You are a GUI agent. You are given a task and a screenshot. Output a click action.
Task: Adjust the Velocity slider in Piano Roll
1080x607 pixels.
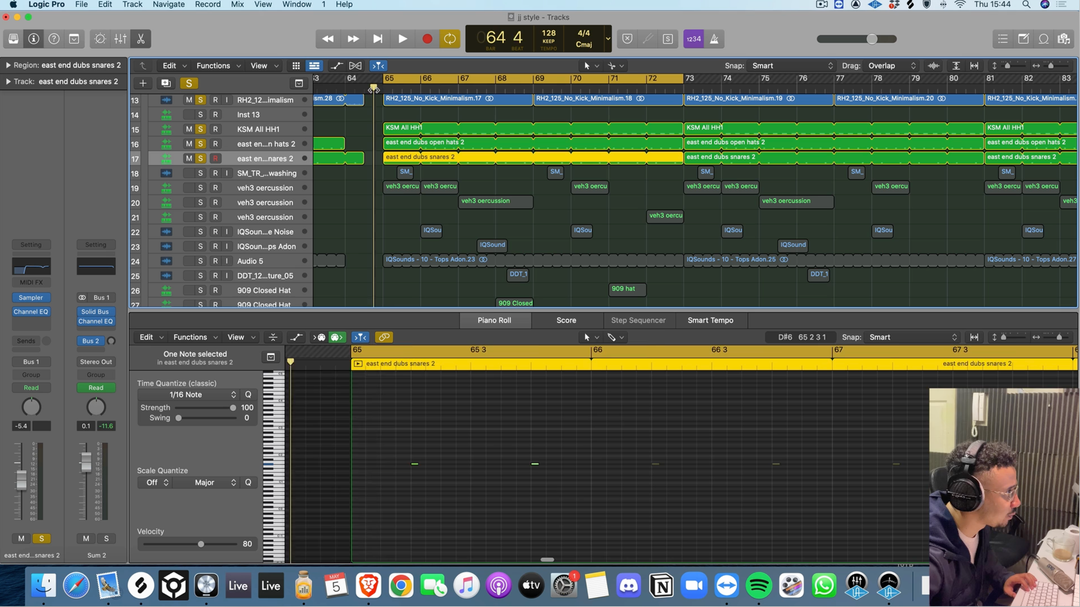click(x=201, y=544)
